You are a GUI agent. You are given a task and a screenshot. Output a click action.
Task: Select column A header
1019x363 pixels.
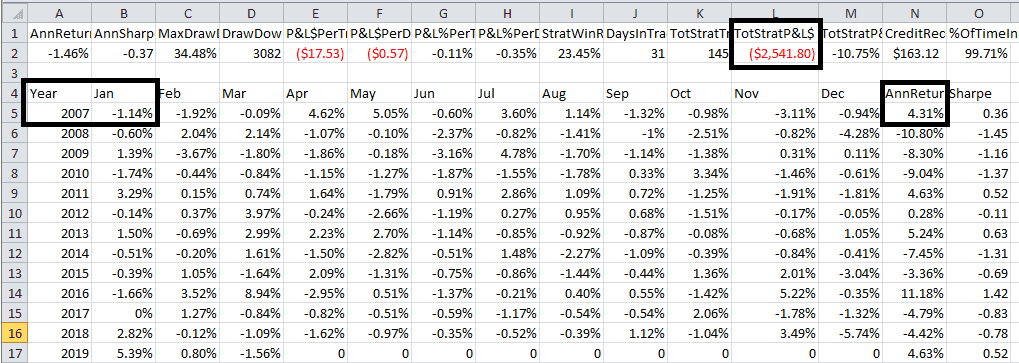click(59, 12)
